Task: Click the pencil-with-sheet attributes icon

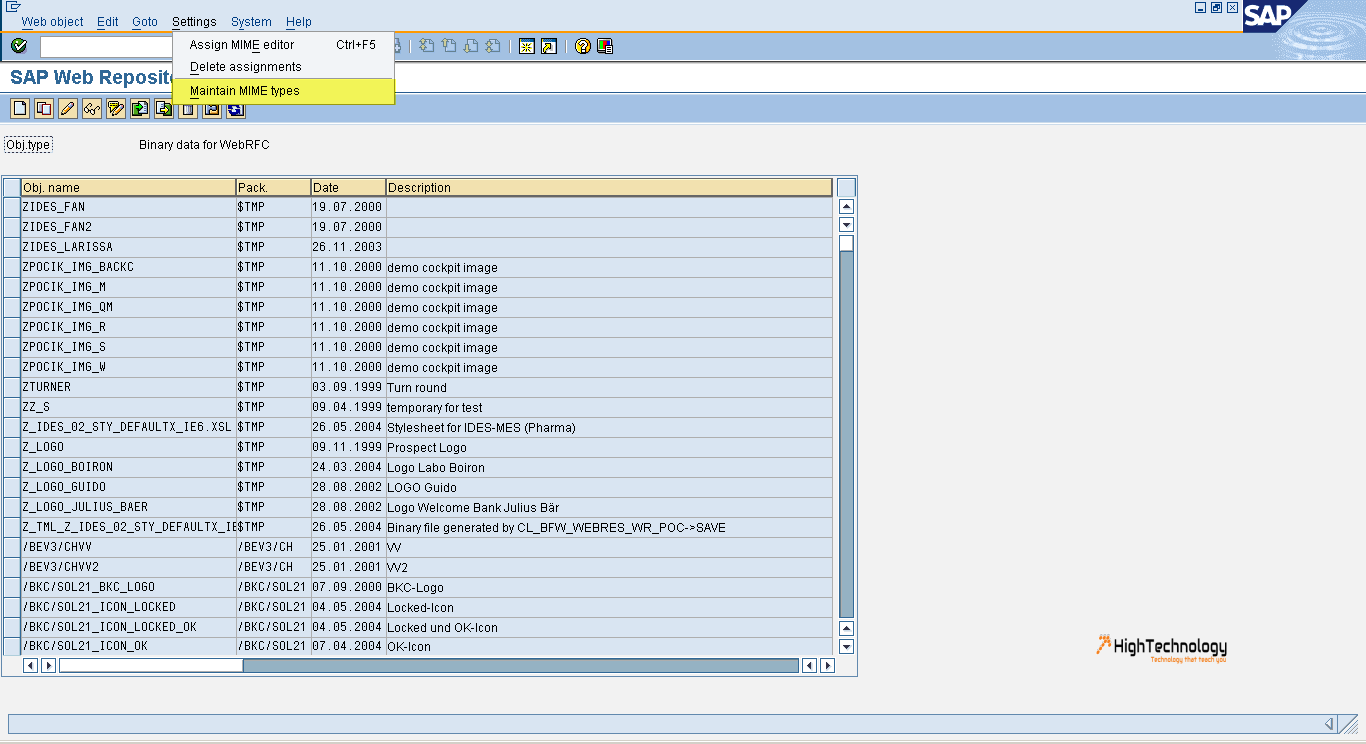Action: [116, 108]
